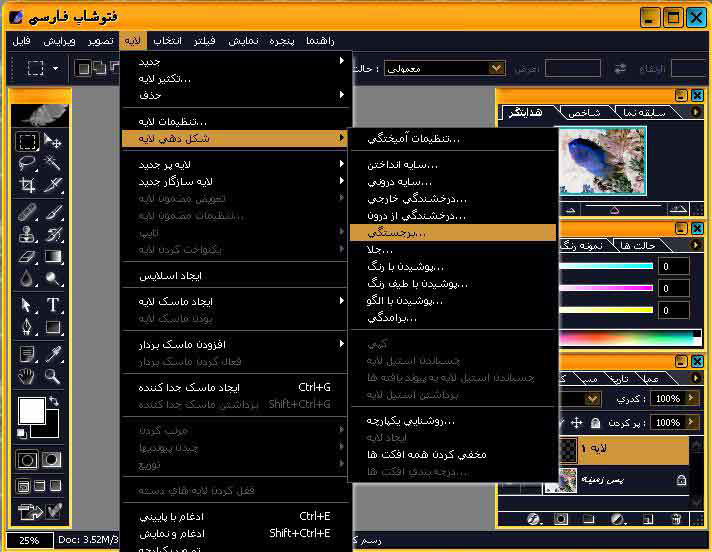
Task: Click the 25% zoom field in status bar
Action: coord(30,540)
